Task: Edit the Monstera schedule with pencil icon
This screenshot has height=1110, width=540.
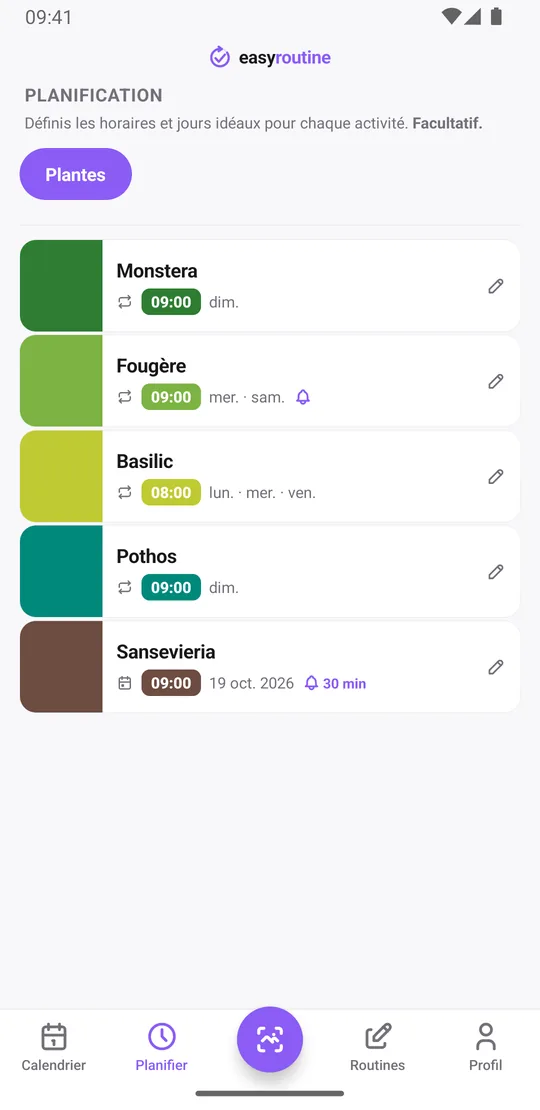Action: [495, 286]
